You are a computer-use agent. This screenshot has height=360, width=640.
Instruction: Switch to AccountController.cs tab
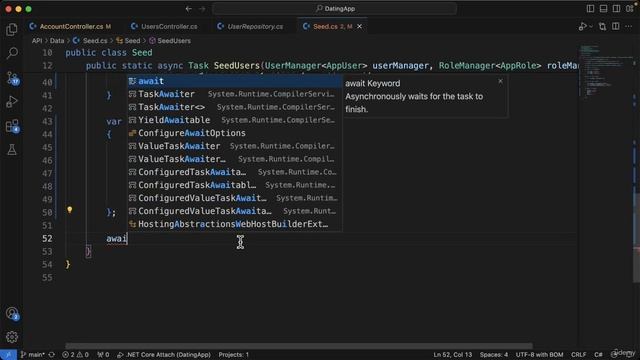coord(70,27)
